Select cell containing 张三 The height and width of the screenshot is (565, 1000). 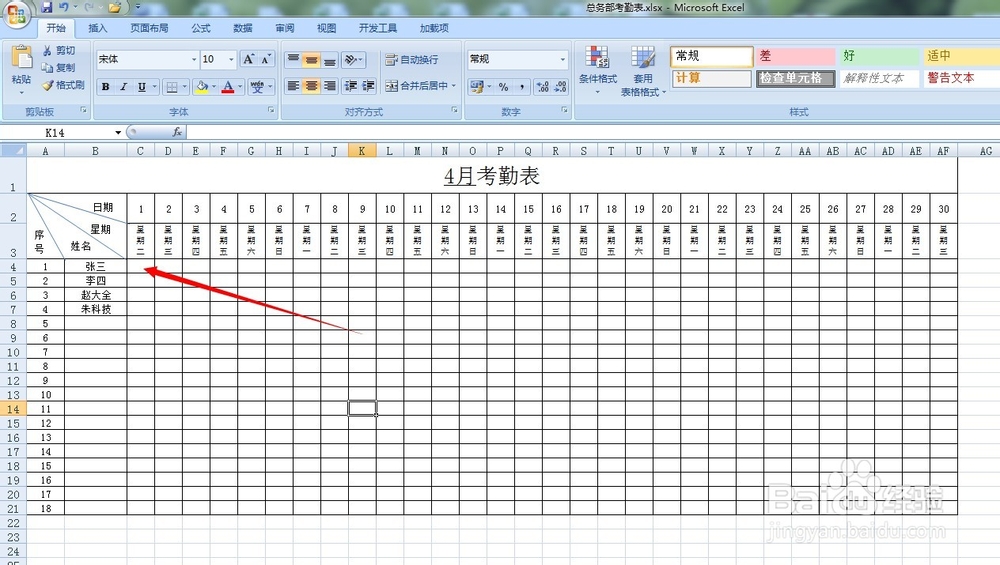click(x=96, y=267)
